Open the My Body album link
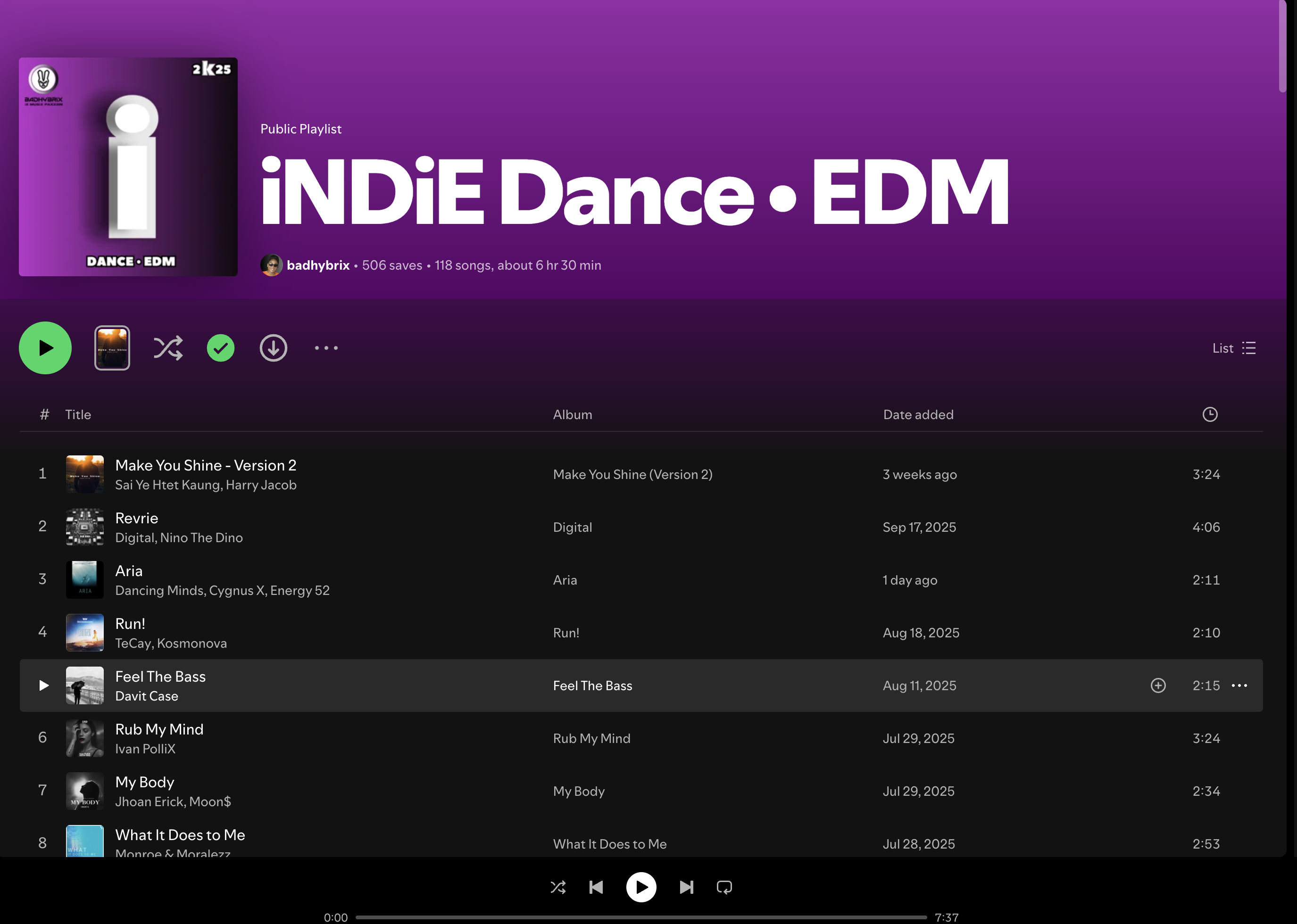The height and width of the screenshot is (924, 1297). coord(579,792)
